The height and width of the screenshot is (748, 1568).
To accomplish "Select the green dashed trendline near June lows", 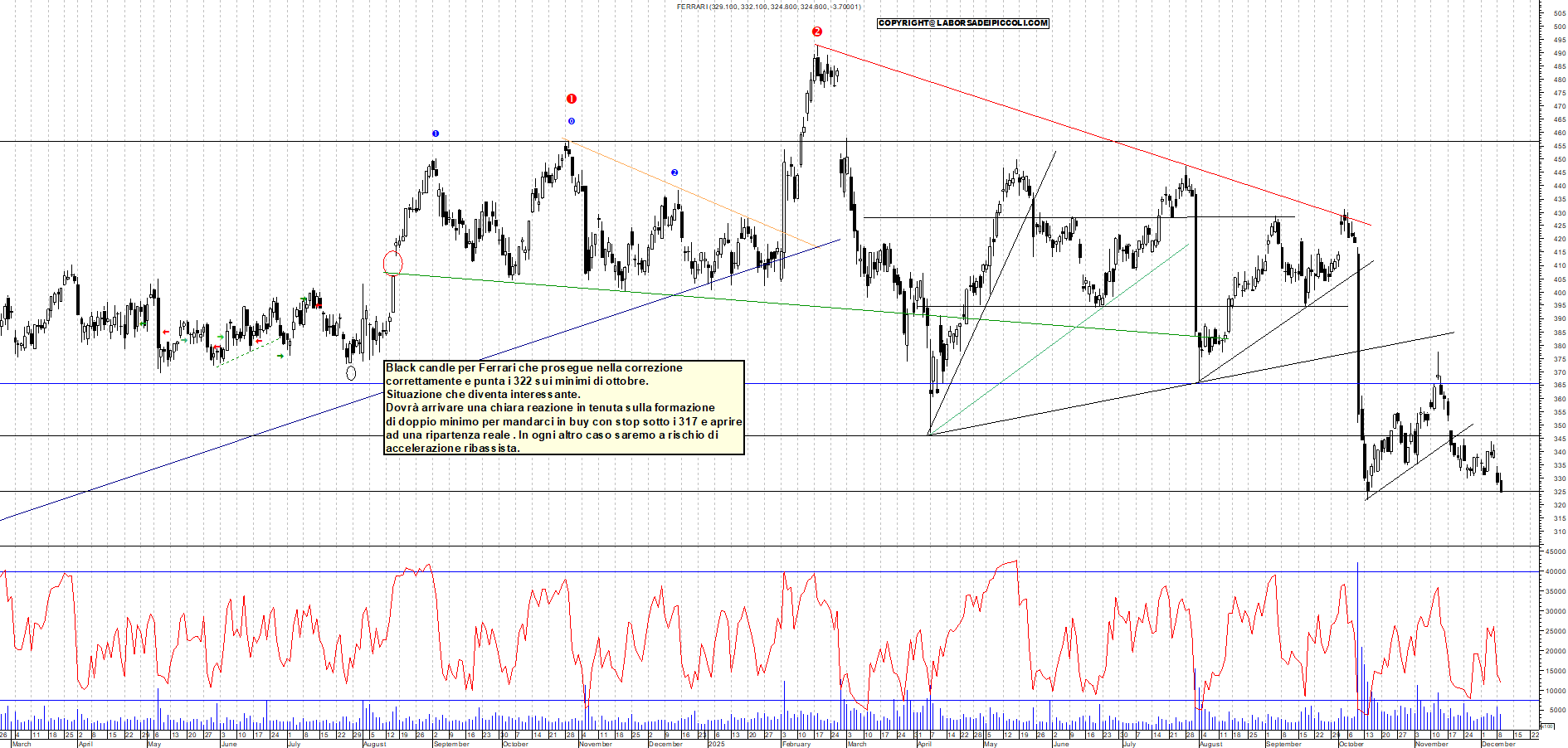I will click(246, 351).
